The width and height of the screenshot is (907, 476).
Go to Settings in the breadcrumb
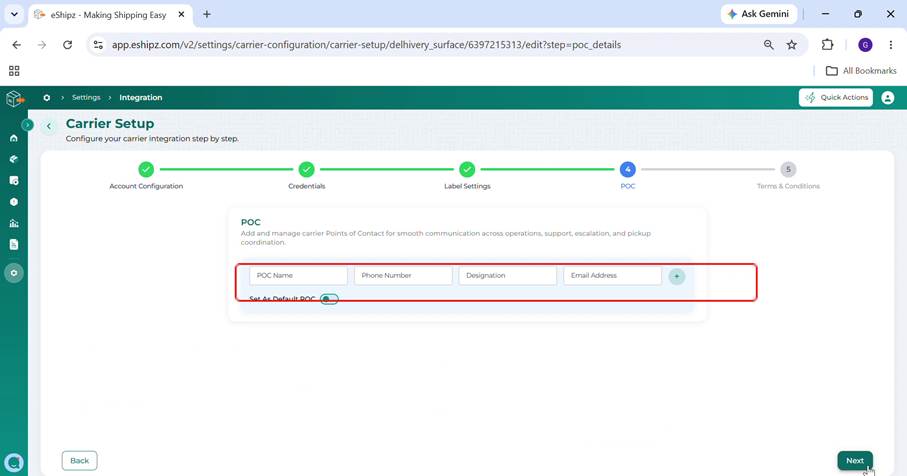pos(86,97)
